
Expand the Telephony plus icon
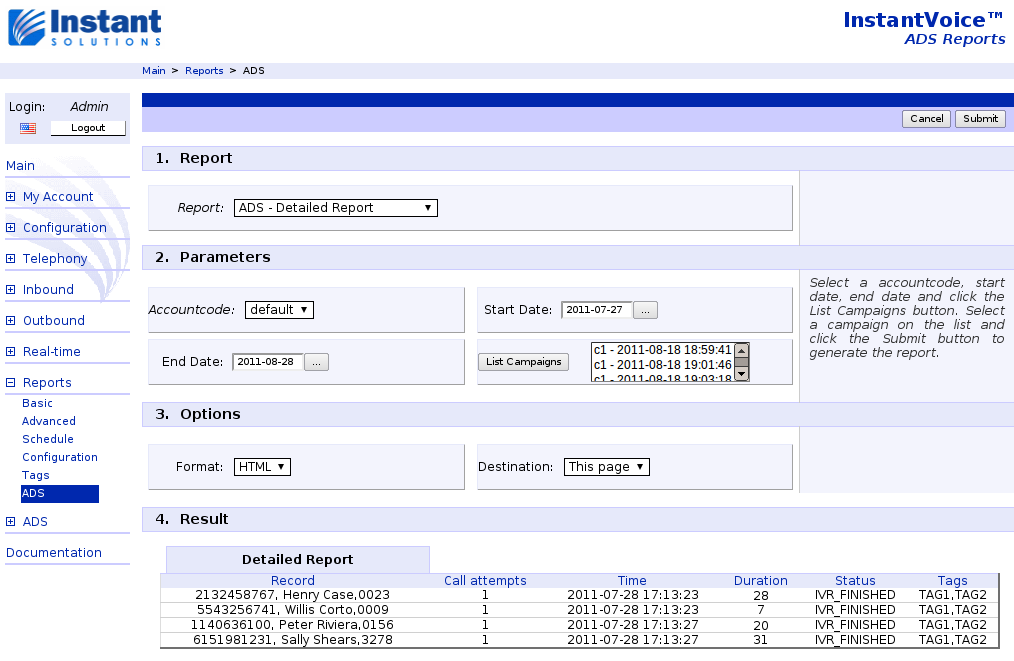click(x=11, y=259)
